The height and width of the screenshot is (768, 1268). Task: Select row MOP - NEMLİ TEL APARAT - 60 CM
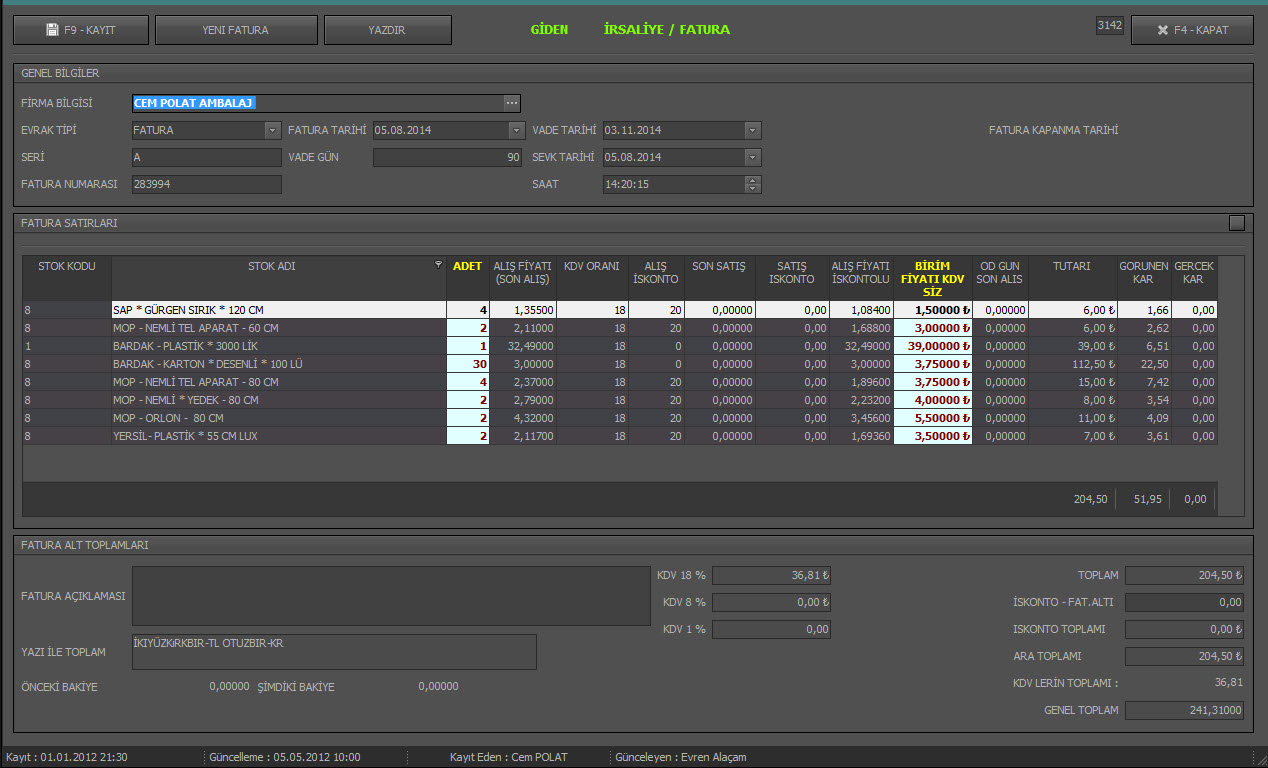pos(620,328)
